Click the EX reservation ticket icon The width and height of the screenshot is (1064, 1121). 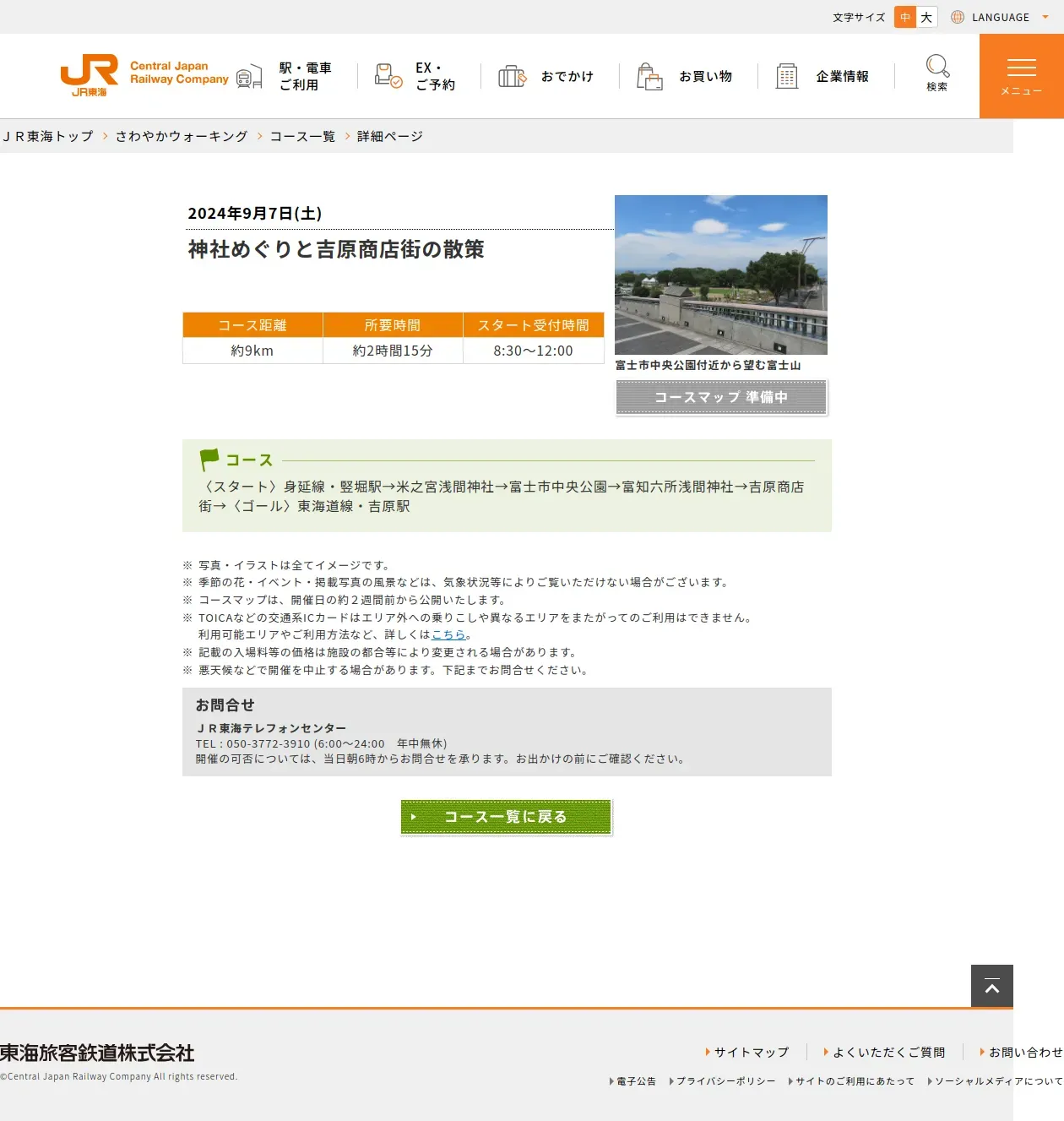(388, 76)
